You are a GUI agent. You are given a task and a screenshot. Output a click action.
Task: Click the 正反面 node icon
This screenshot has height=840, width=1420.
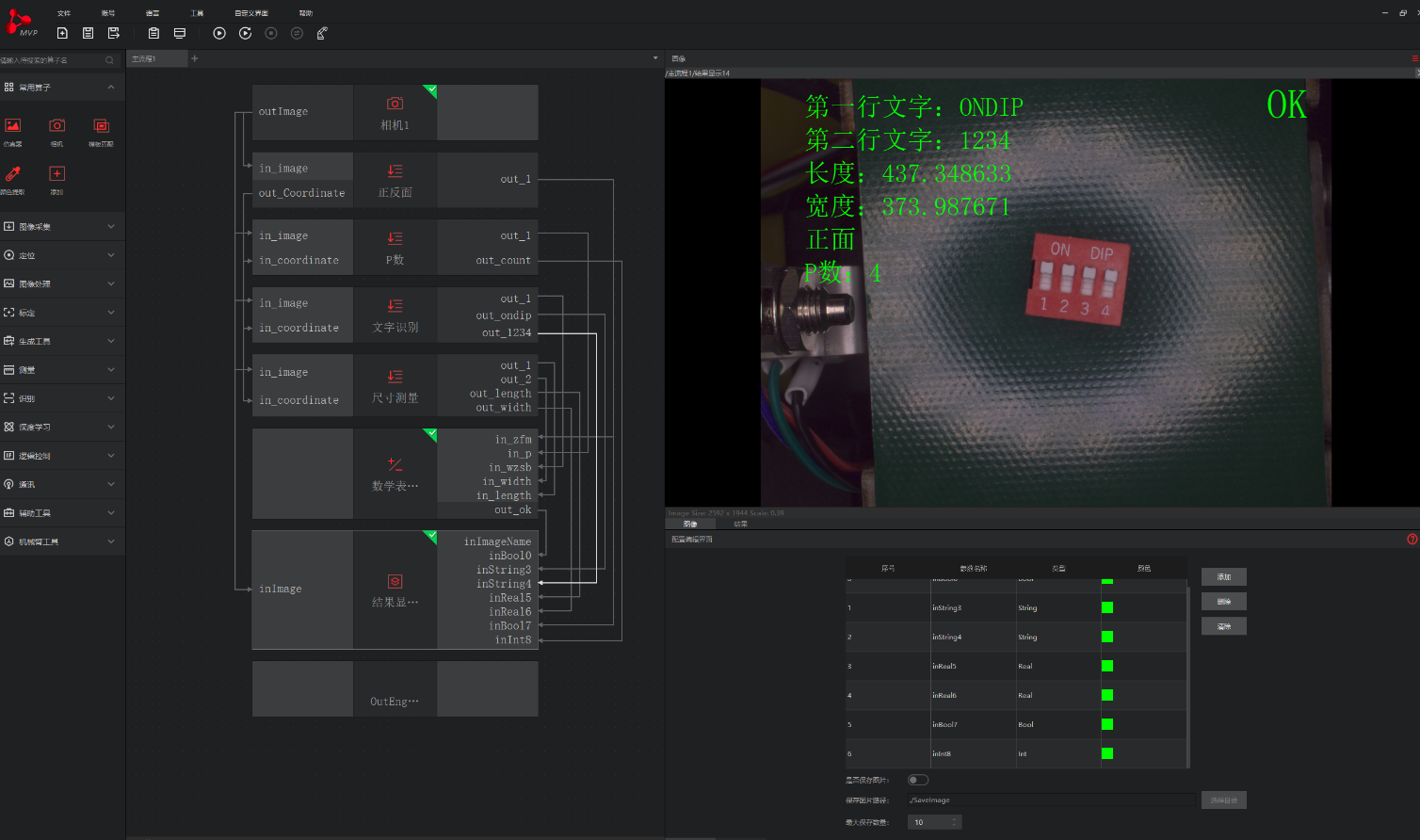tap(395, 170)
